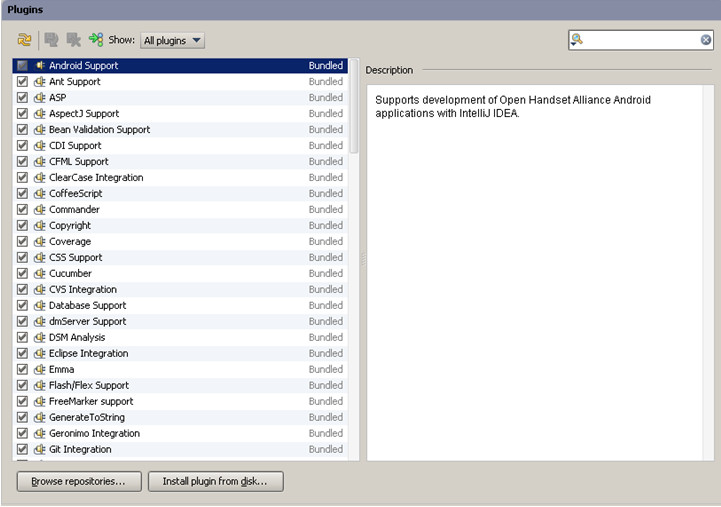Screen dimensions: 721x507
Task: Click the search magnifier icon in filter box
Action: pos(577,40)
